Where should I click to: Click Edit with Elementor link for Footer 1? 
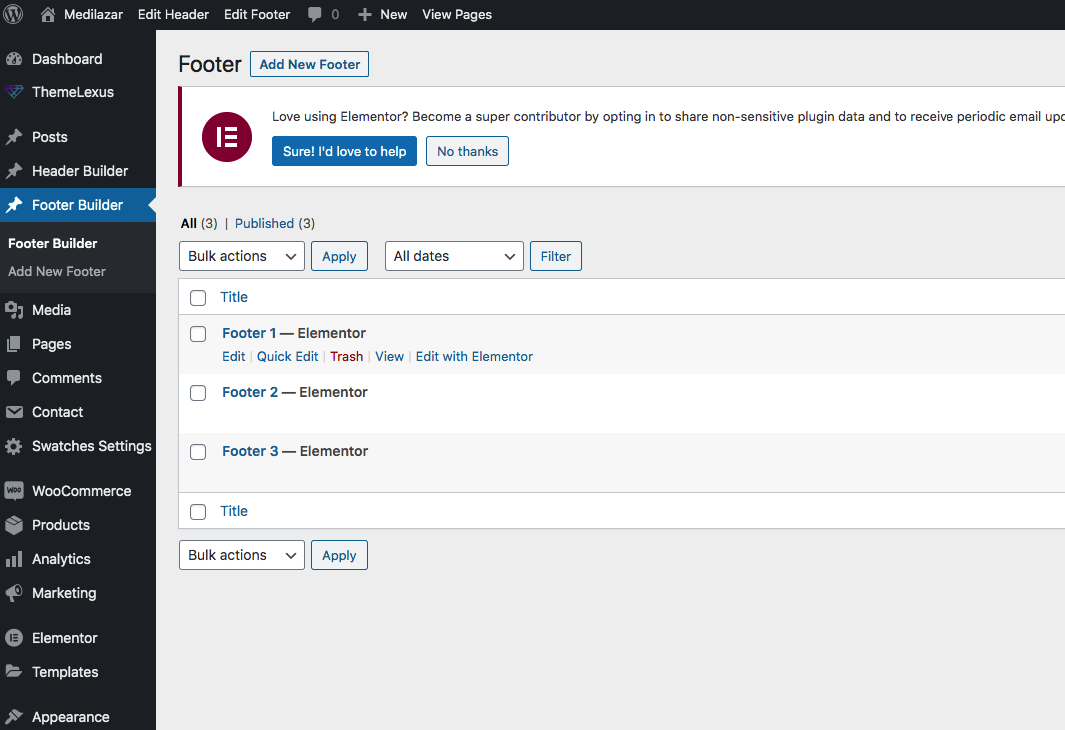(x=474, y=356)
